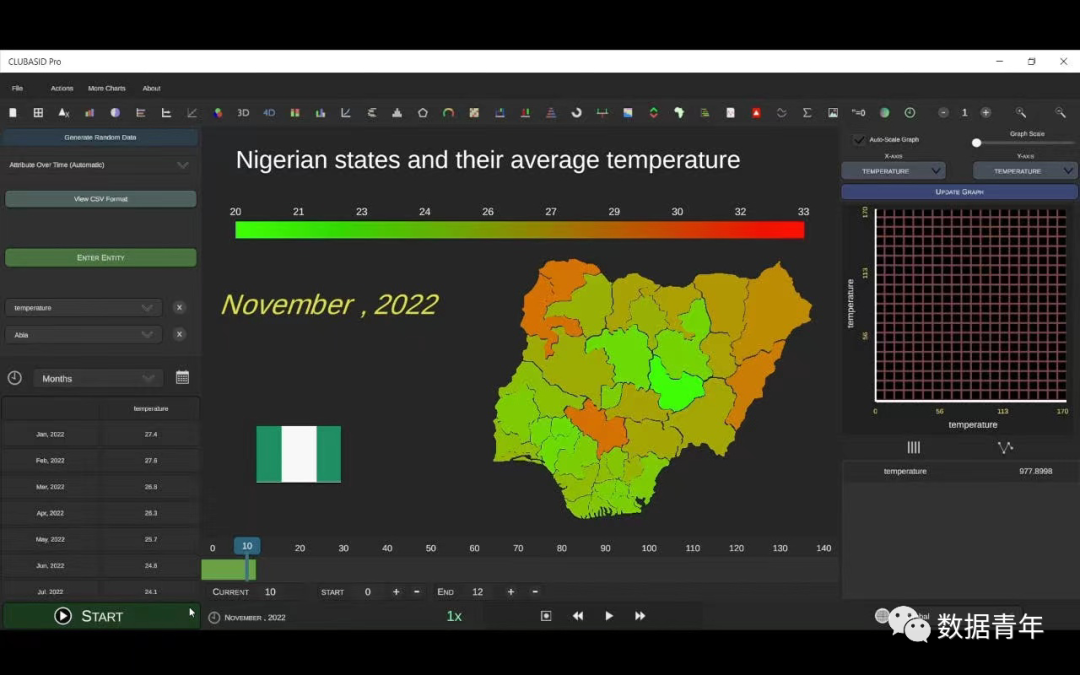Click the red triangle icon
The height and width of the screenshot is (675, 1080).
coord(756,112)
